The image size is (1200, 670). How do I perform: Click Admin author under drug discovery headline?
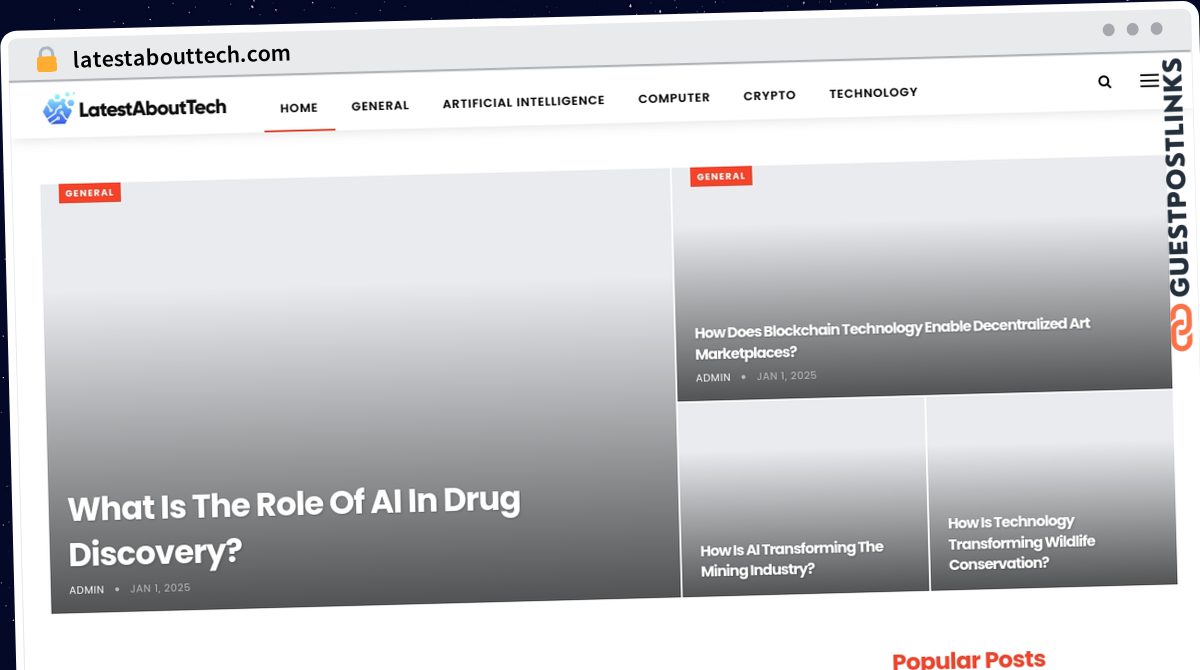[86, 590]
